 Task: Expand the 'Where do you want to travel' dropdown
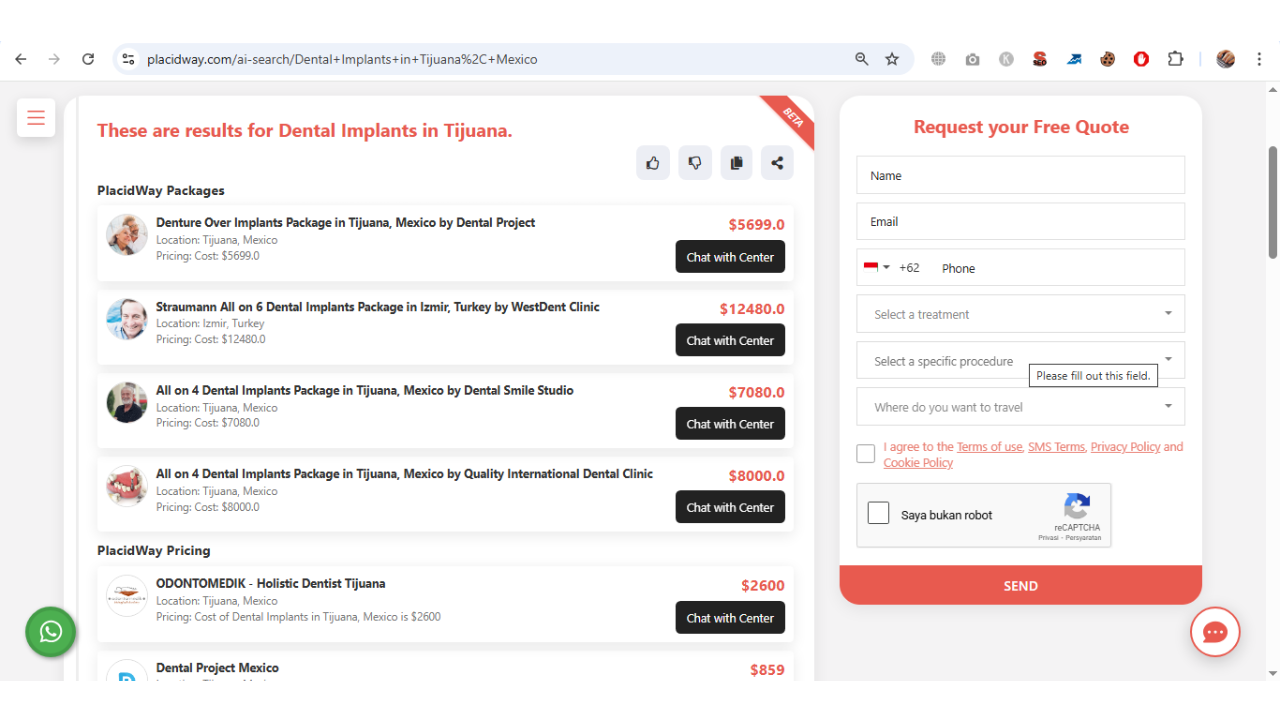pos(1020,406)
